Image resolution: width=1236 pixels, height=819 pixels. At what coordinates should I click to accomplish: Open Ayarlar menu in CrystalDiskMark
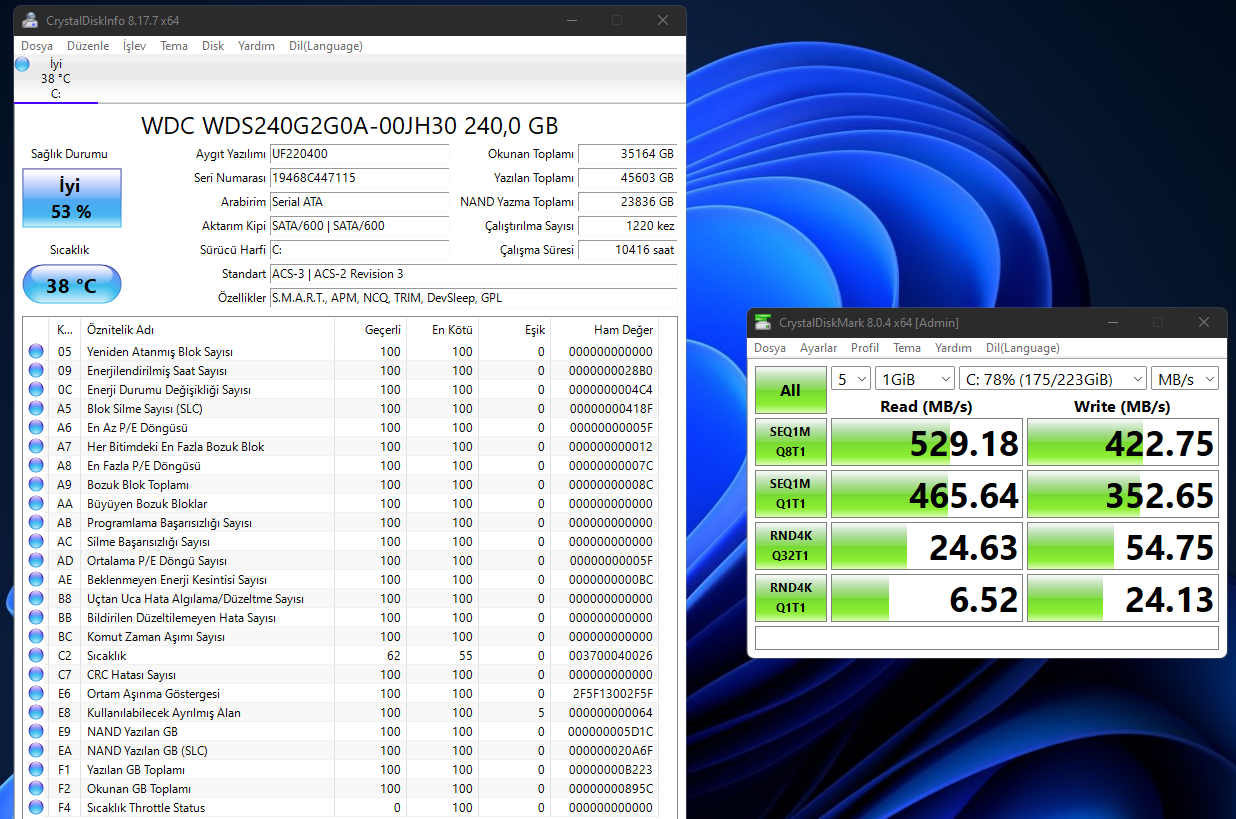(819, 348)
